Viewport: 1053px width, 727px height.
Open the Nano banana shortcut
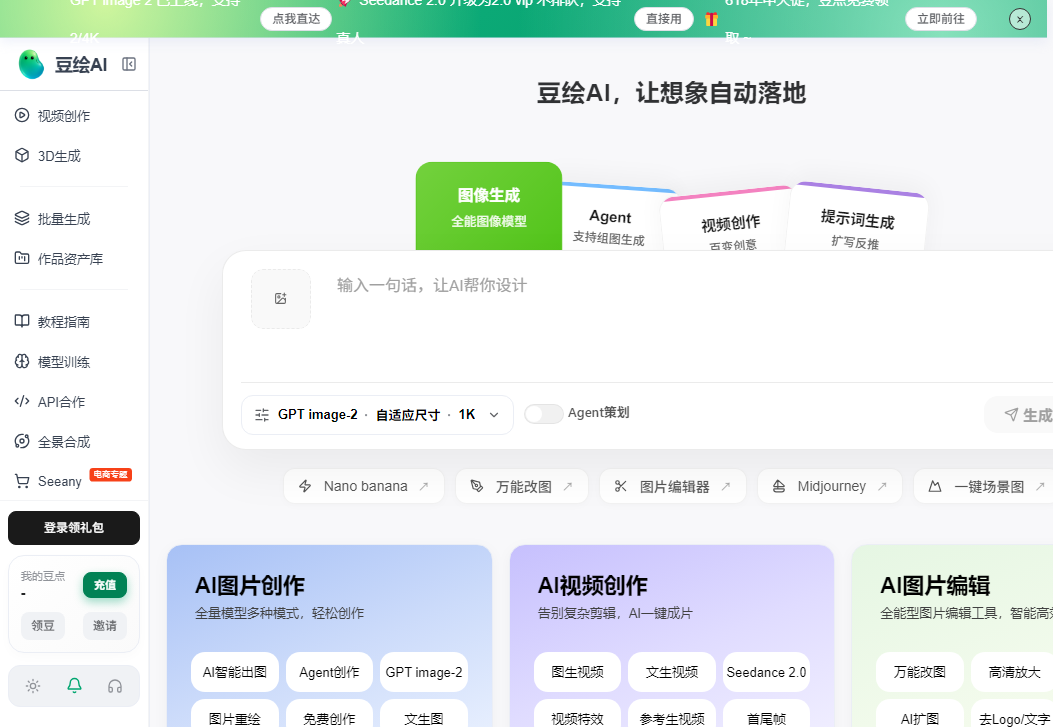point(364,486)
